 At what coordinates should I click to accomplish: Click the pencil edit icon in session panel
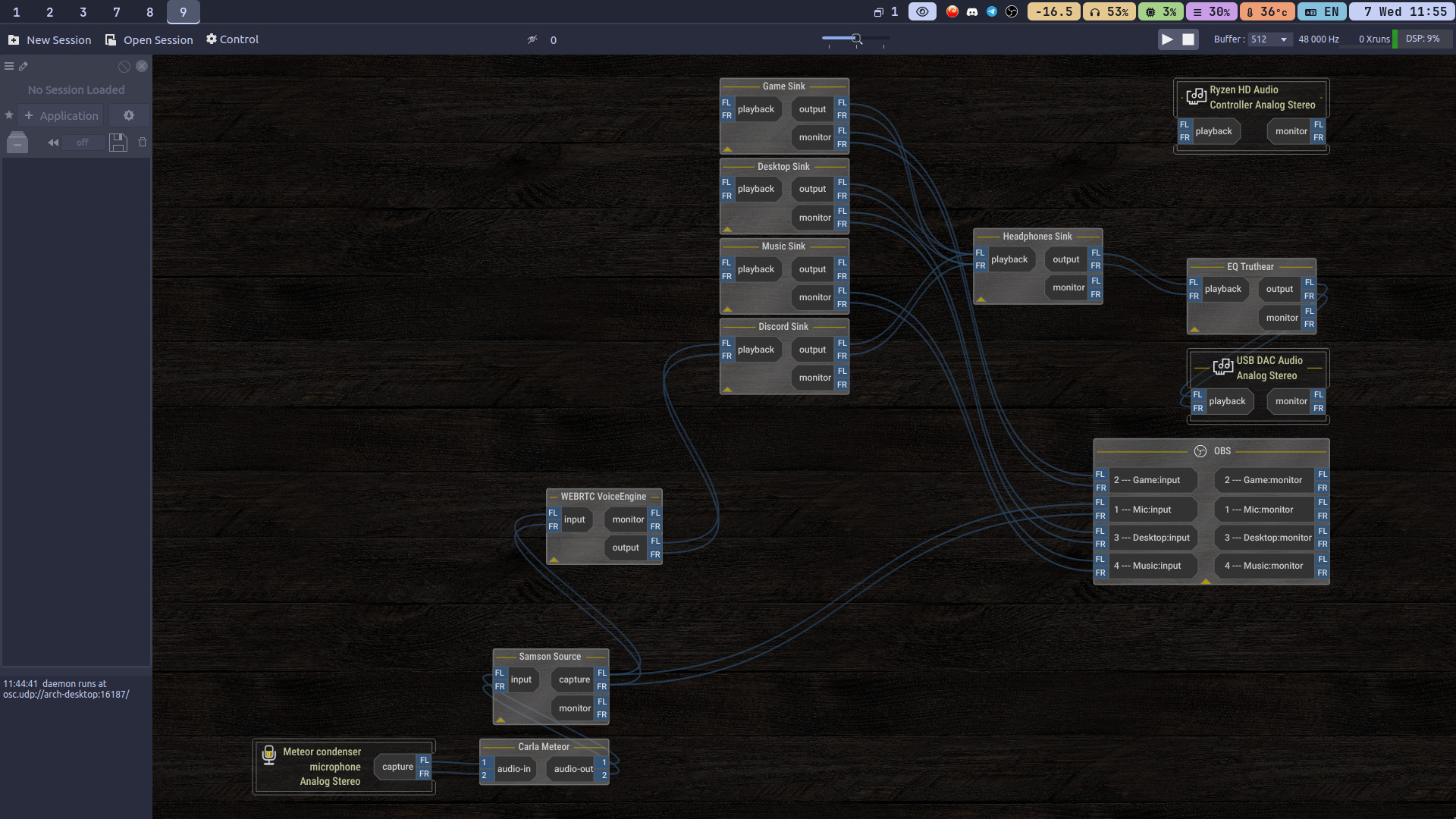click(24, 66)
